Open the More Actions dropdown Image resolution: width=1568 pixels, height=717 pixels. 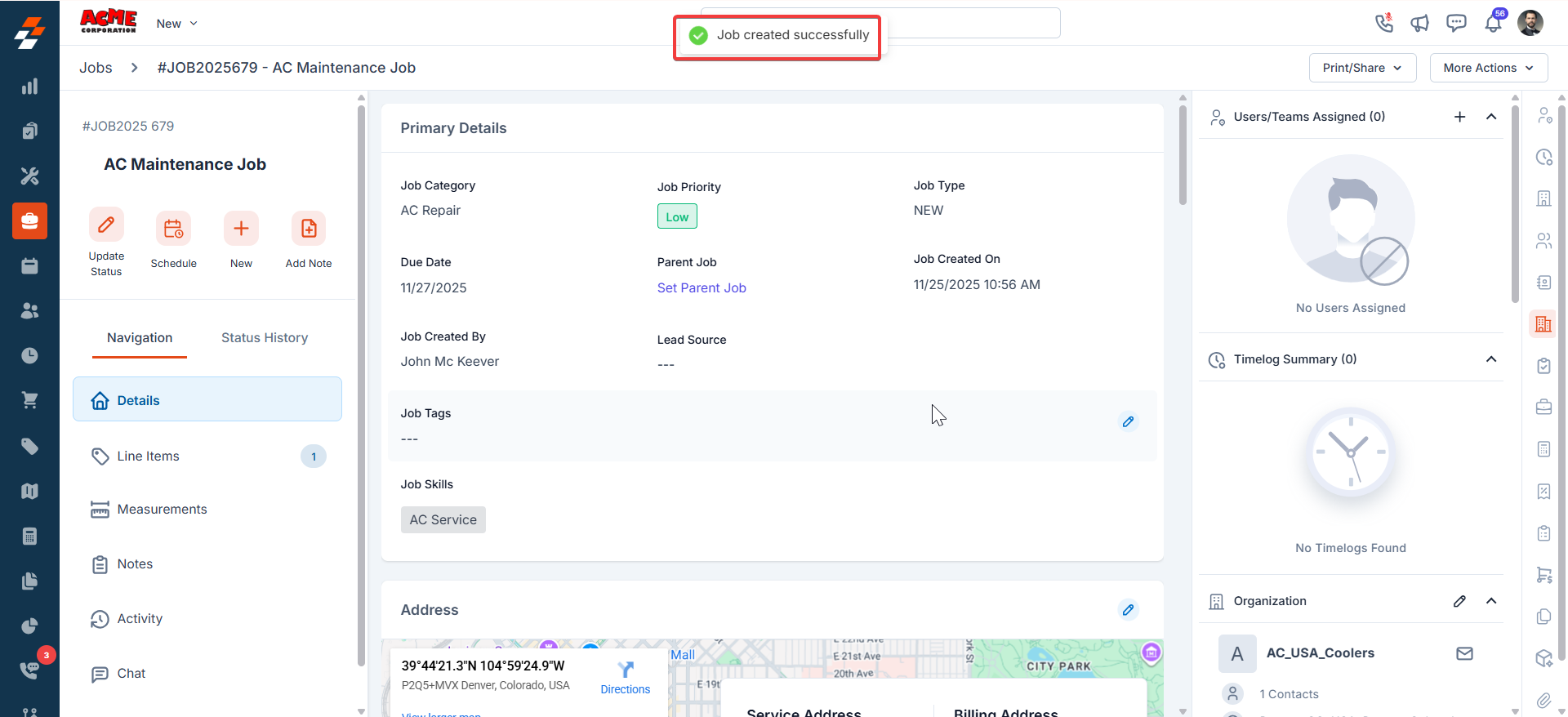tap(1488, 68)
